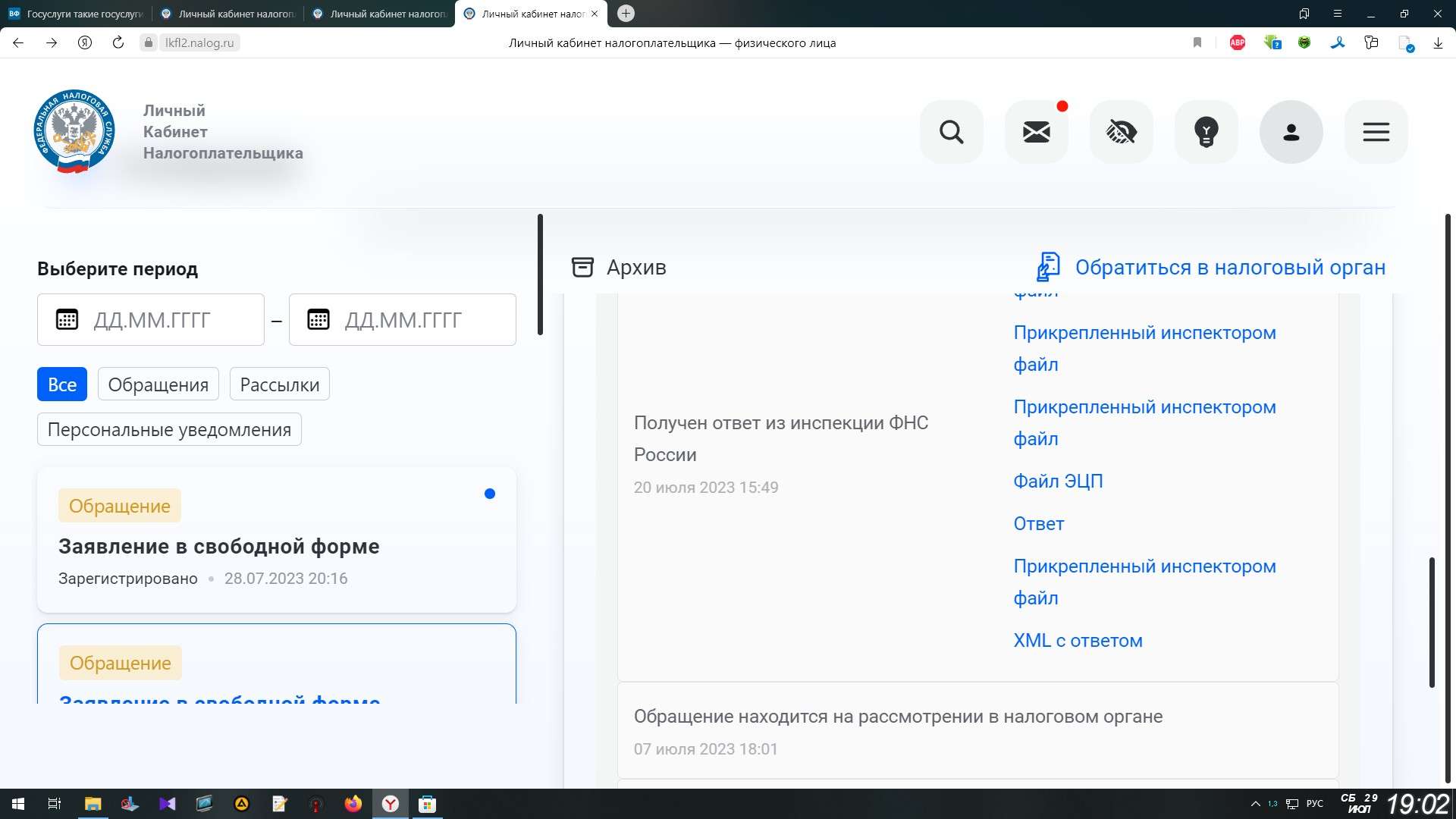The image size is (1456, 819).
Task: Filter messages by 'Обращения'
Action: pos(158,384)
